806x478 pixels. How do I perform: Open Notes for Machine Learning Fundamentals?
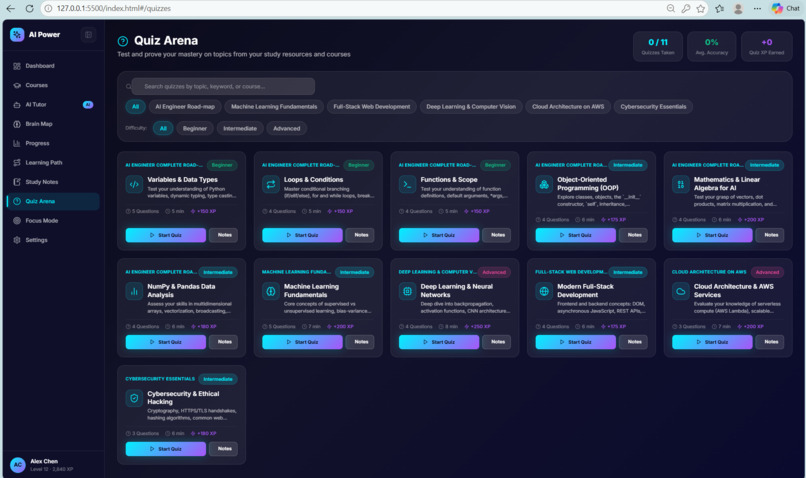pyautogui.click(x=360, y=342)
